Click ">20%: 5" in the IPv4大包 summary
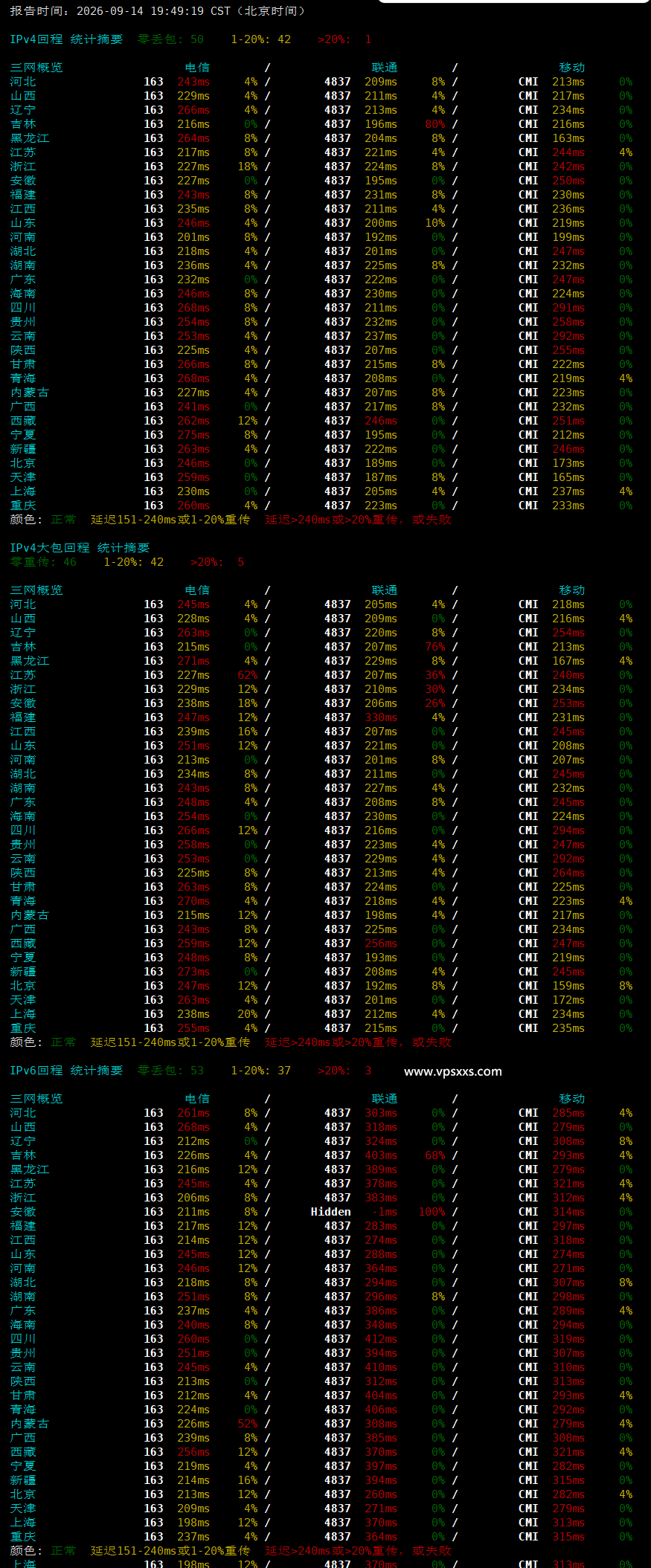 (x=217, y=562)
